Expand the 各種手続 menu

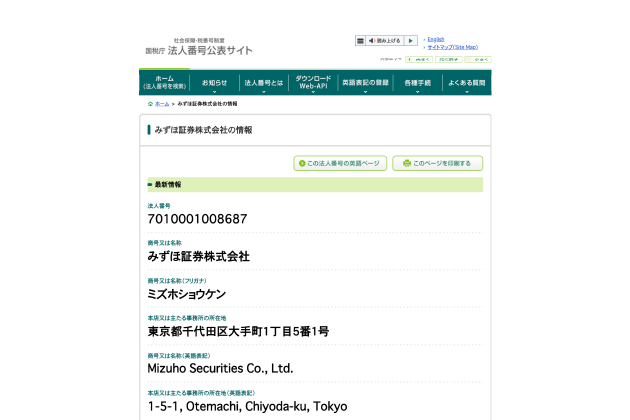(x=417, y=83)
